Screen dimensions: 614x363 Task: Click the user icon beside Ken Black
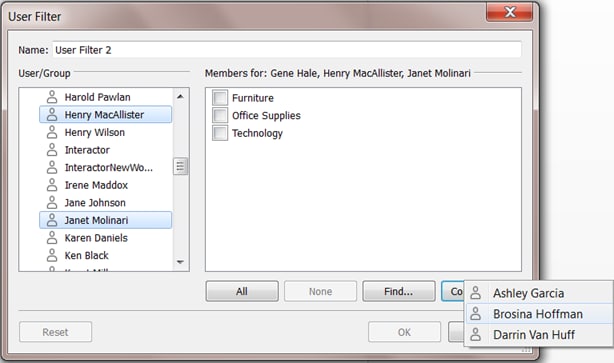point(52,255)
